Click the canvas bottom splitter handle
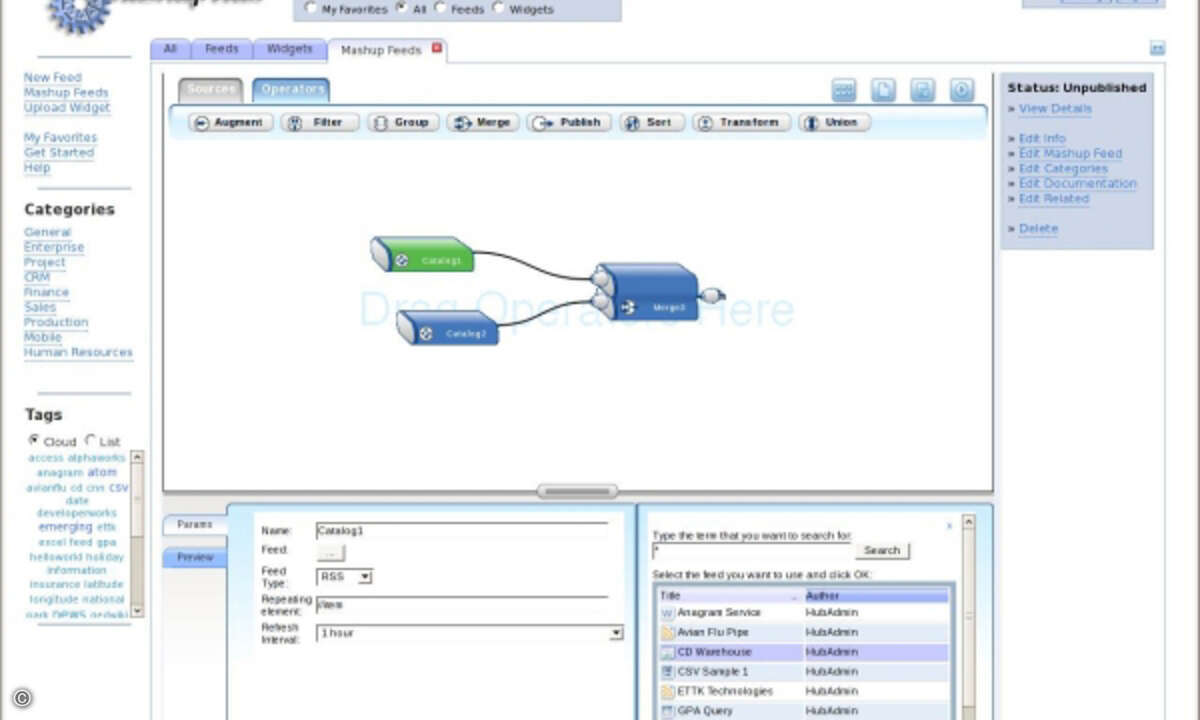Screen dimensions: 1200x720 point(578,491)
